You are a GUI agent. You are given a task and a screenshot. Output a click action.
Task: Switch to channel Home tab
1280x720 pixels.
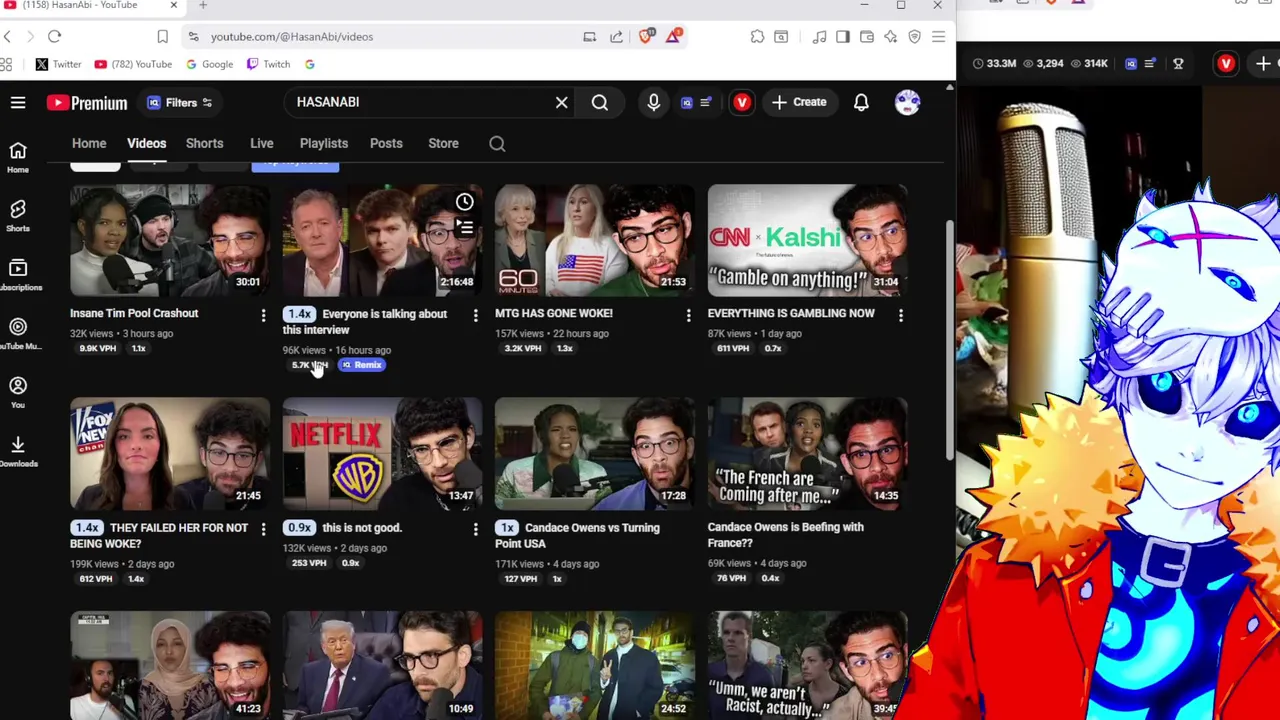(89, 143)
